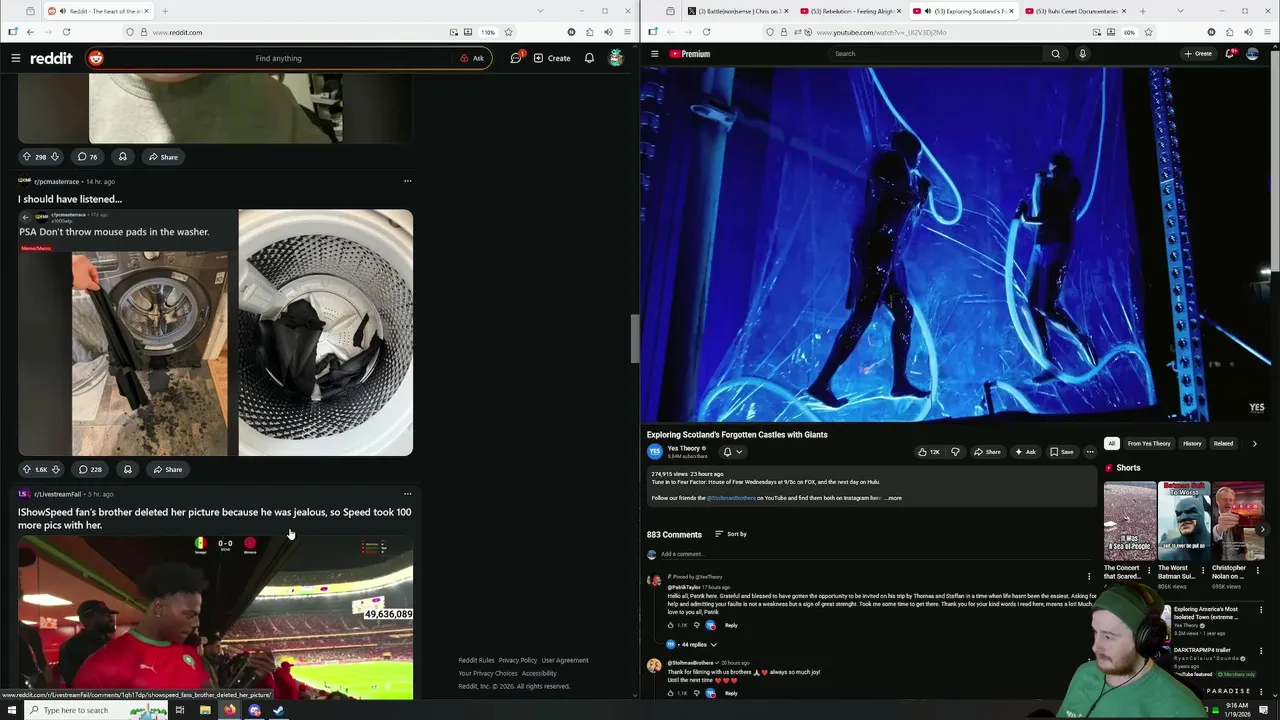
Task: Show next Shorts with arrow button
Action: coord(1263,530)
